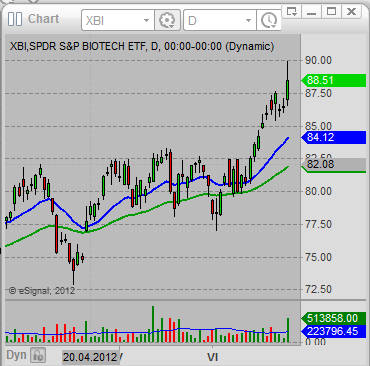Screen dimensions: 370x366
Task: Click the 75.00 price axis label
Action: point(319,257)
